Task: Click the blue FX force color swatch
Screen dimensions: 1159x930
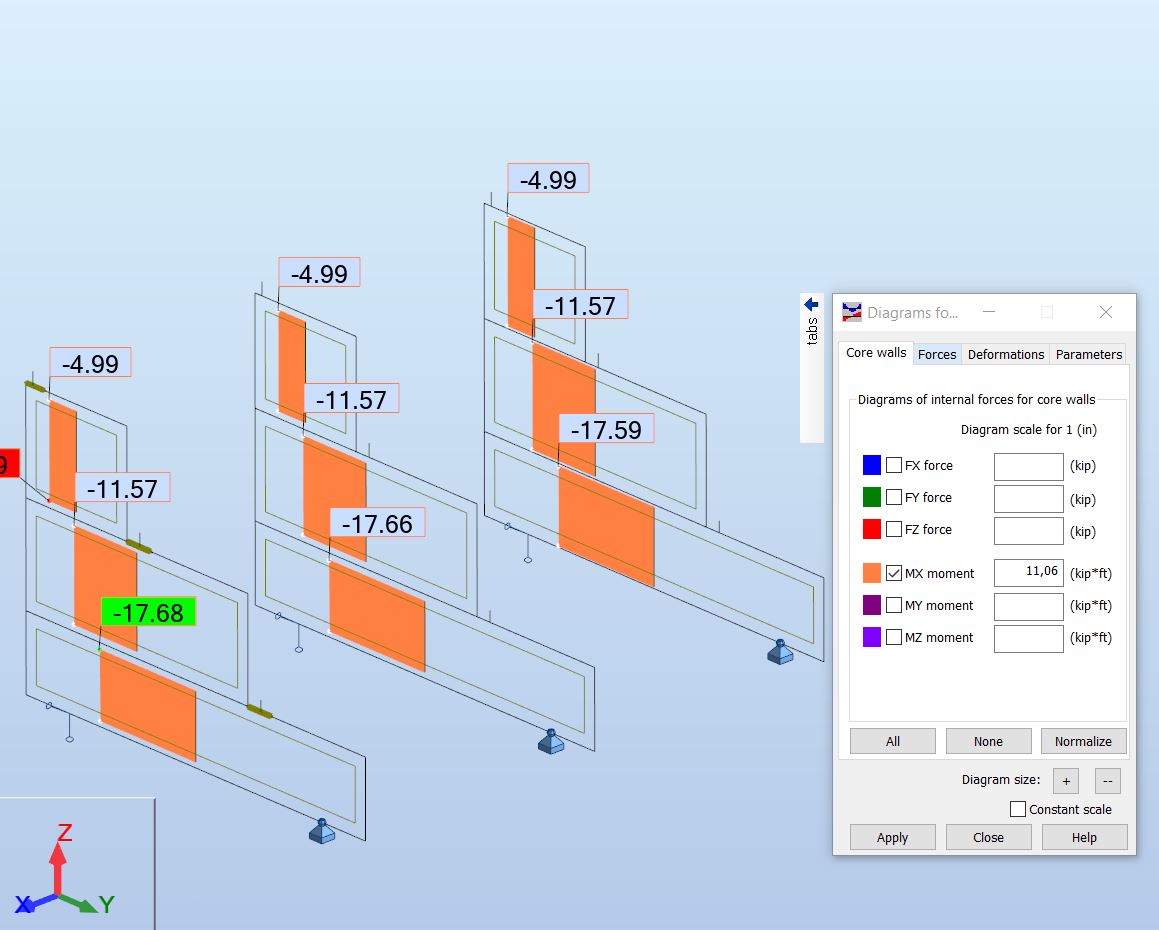Action: 871,465
